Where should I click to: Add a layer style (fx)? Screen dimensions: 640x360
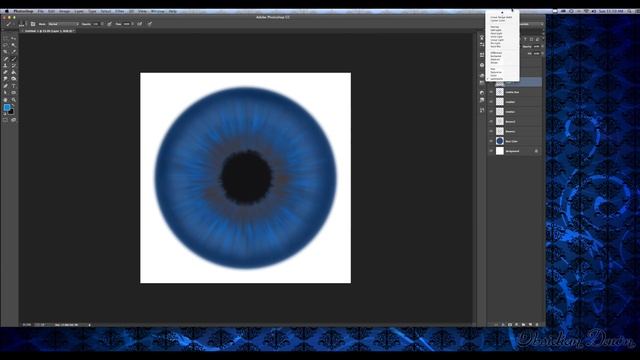pyautogui.click(x=503, y=324)
